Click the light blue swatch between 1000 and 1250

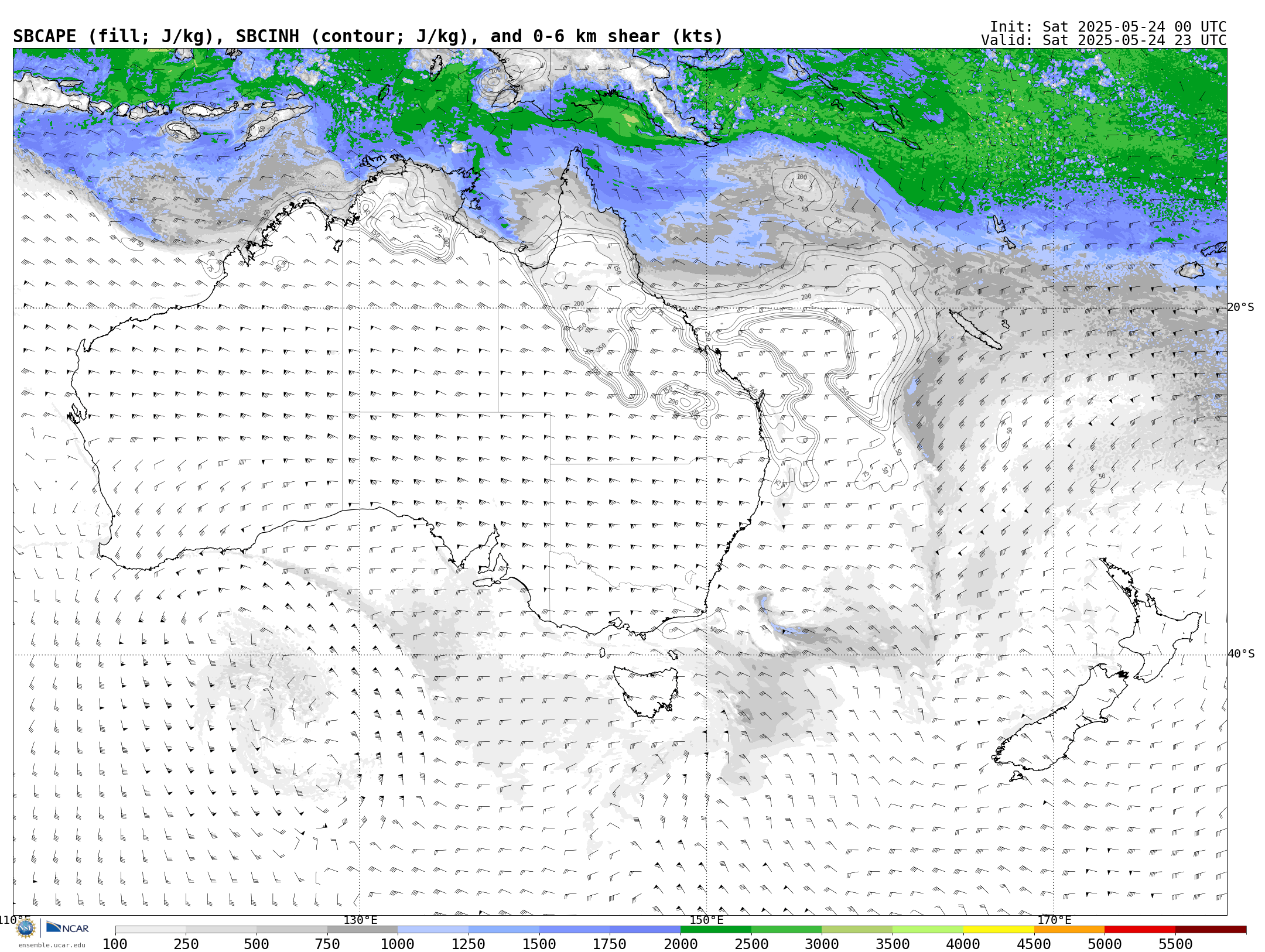(x=433, y=930)
